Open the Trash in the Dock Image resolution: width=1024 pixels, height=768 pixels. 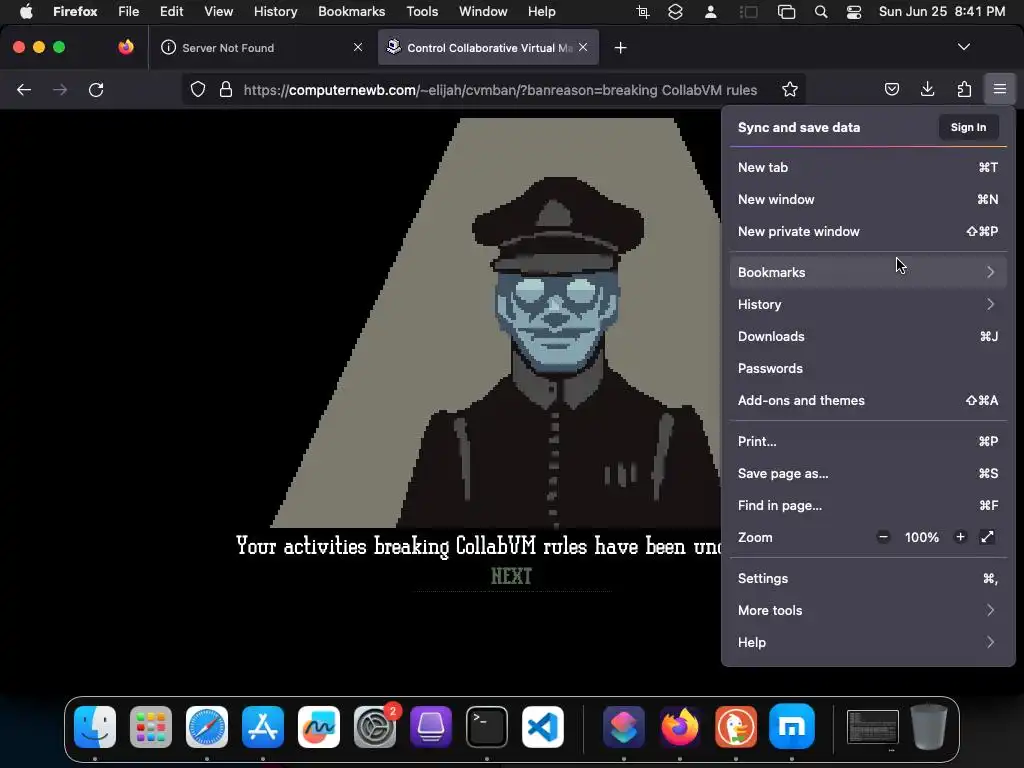929,727
